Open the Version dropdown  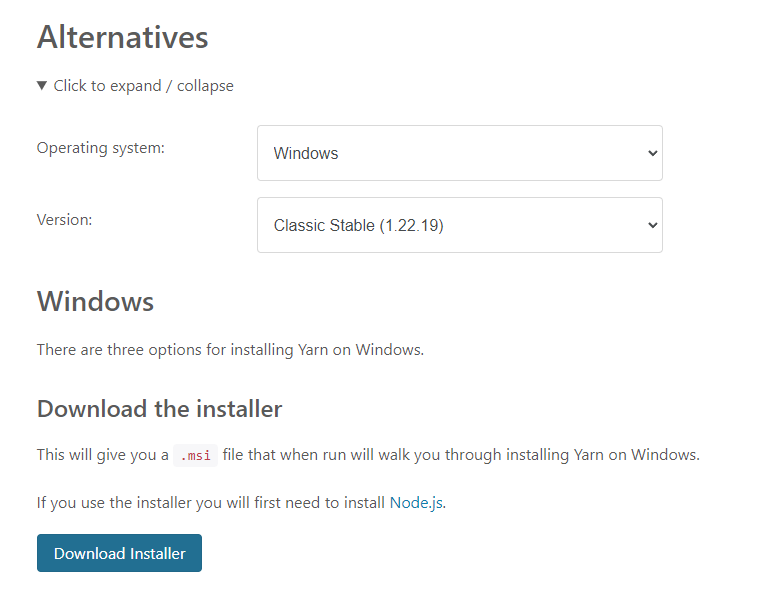pos(459,225)
